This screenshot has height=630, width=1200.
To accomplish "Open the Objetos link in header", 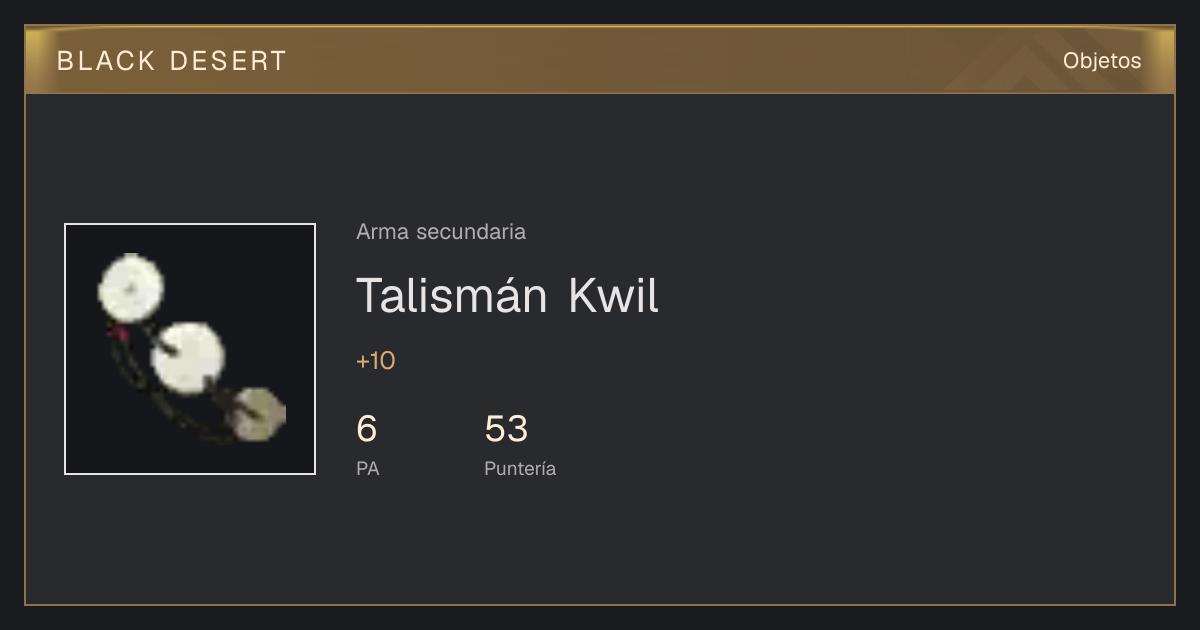I will pyautogui.click(x=1102, y=60).
